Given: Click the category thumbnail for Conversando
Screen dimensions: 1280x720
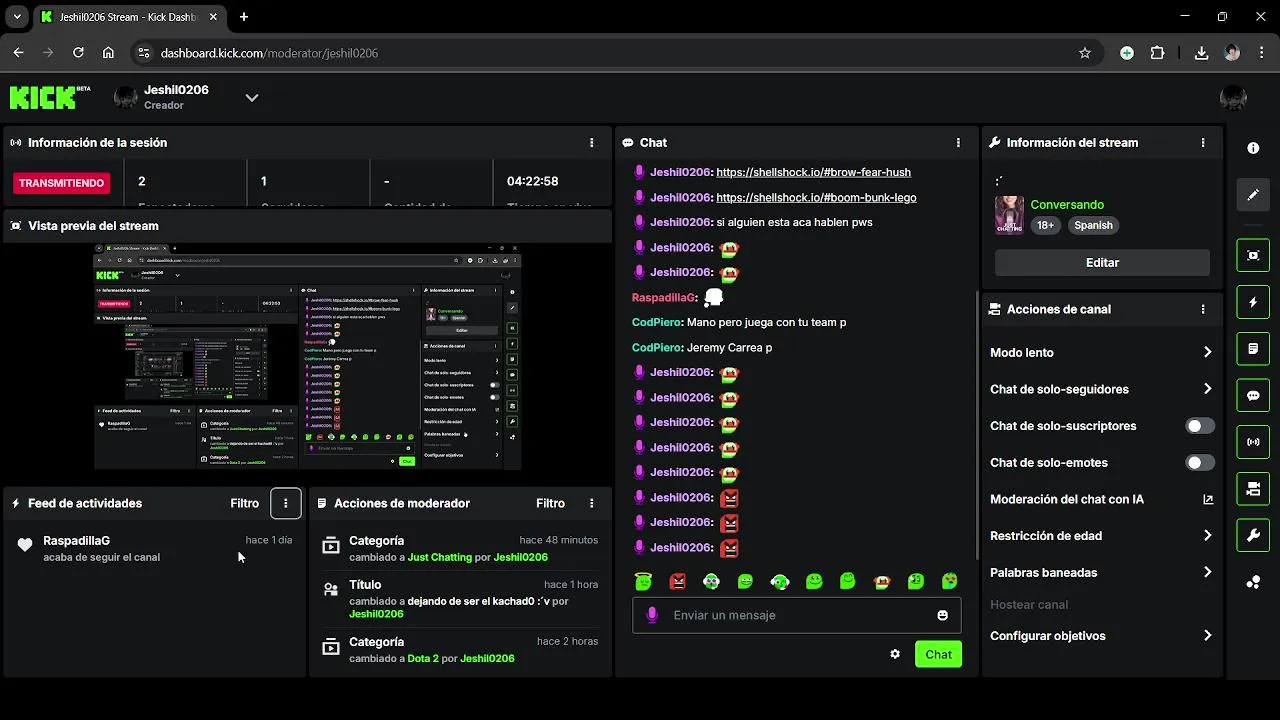Looking at the screenshot, I should click(1009, 215).
